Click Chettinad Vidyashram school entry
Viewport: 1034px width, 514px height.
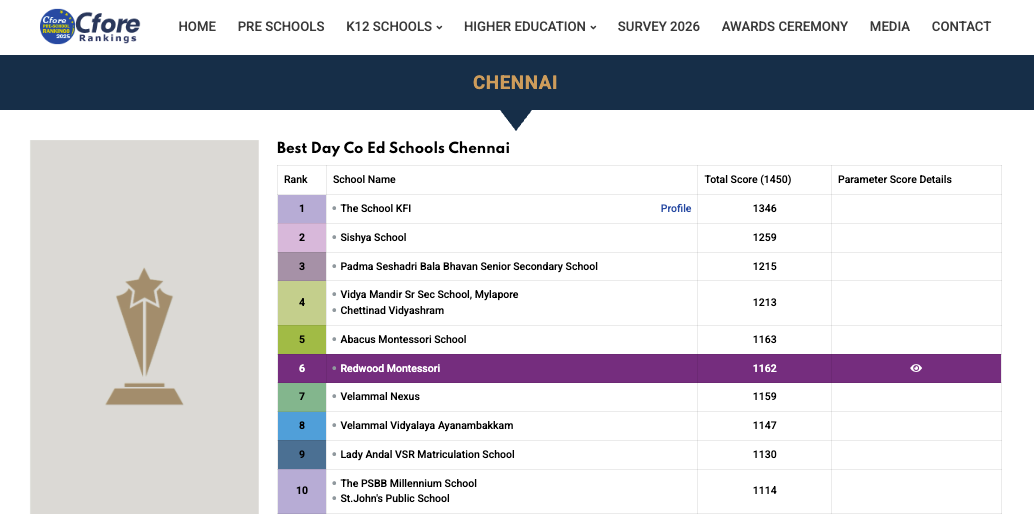click(x=392, y=311)
